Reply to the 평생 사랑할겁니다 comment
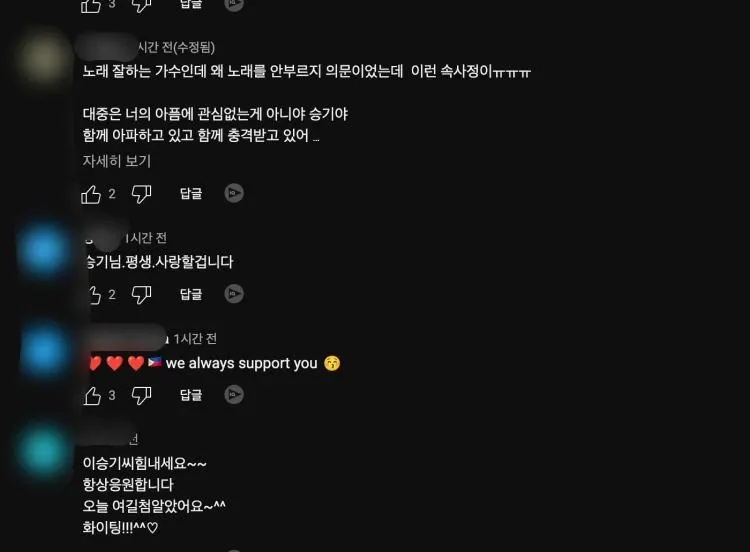Image resolution: width=750 pixels, height=552 pixels. click(191, 294)
